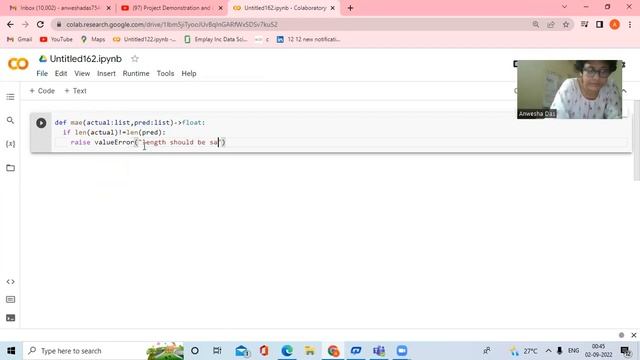Click the notebook title Untitled162.ipynb
The height and width of the screenshot is (360, 640).
(86, 59)
